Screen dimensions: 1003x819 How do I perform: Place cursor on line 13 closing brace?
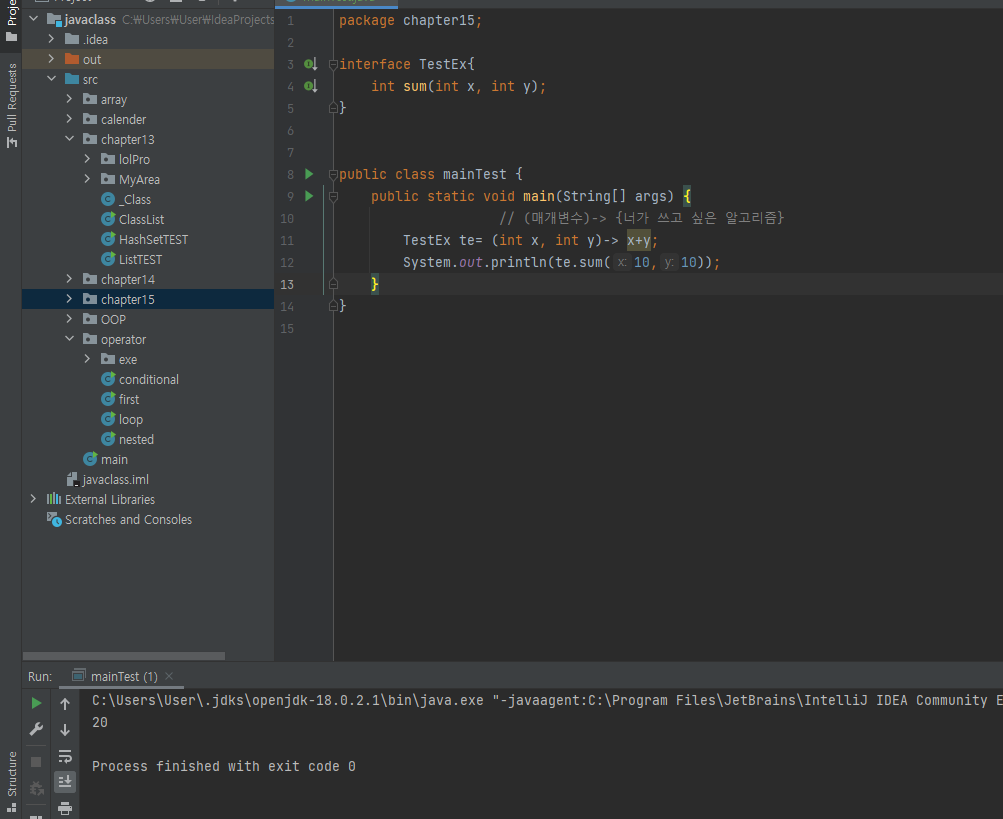(375, 283)
